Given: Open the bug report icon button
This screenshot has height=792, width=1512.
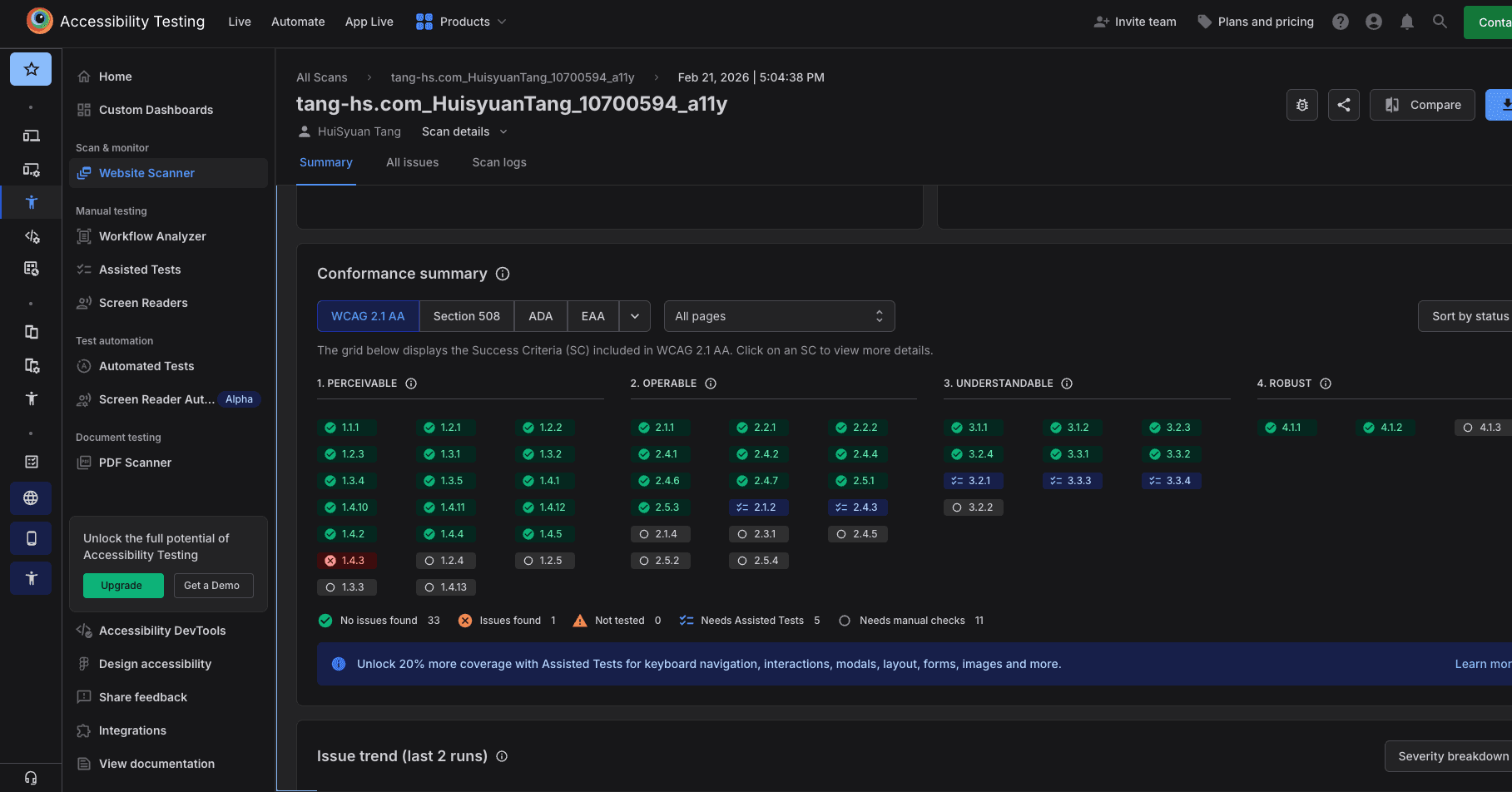Looking at the screenshot, I should coord(1301,105).
